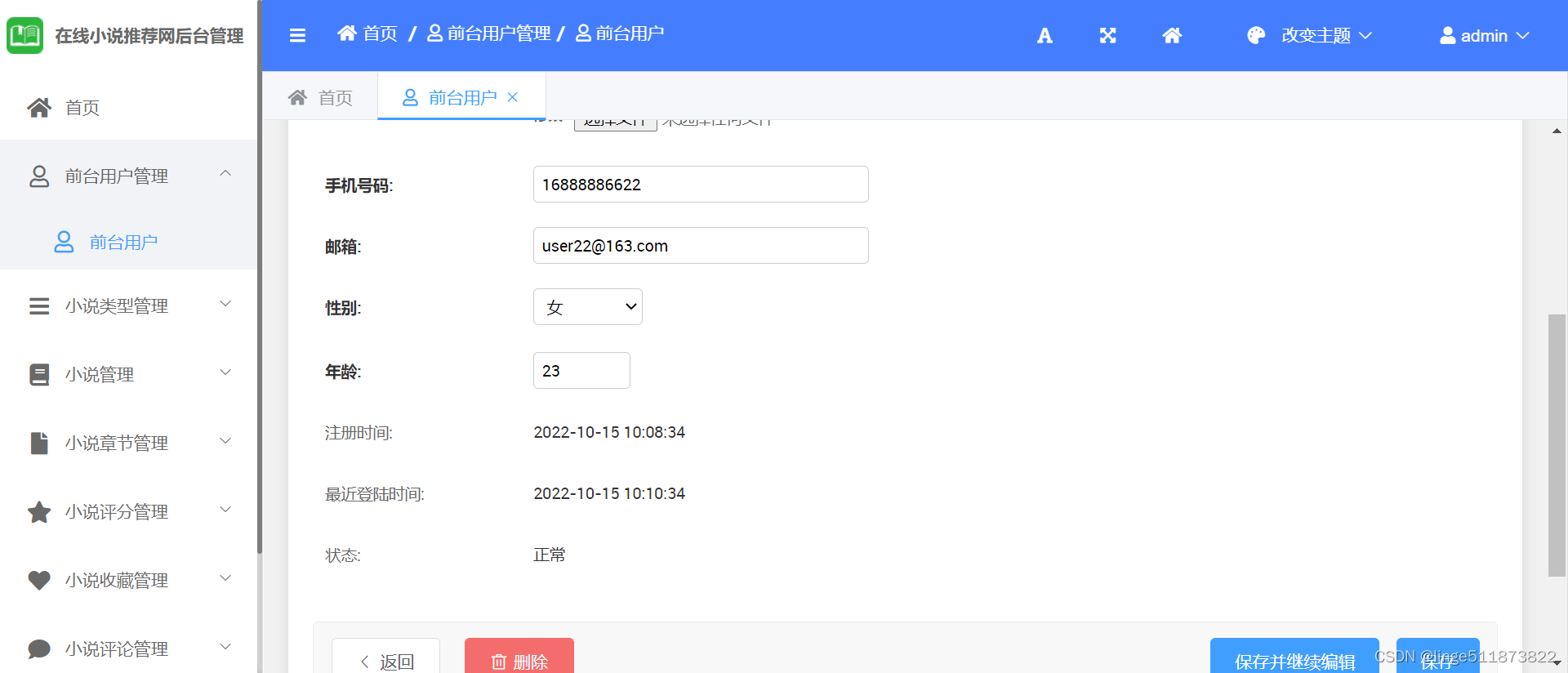Expand the 小说类型管理 menu chevron
This screenshot has height=673, width=1568.
[x=226, y=303]
